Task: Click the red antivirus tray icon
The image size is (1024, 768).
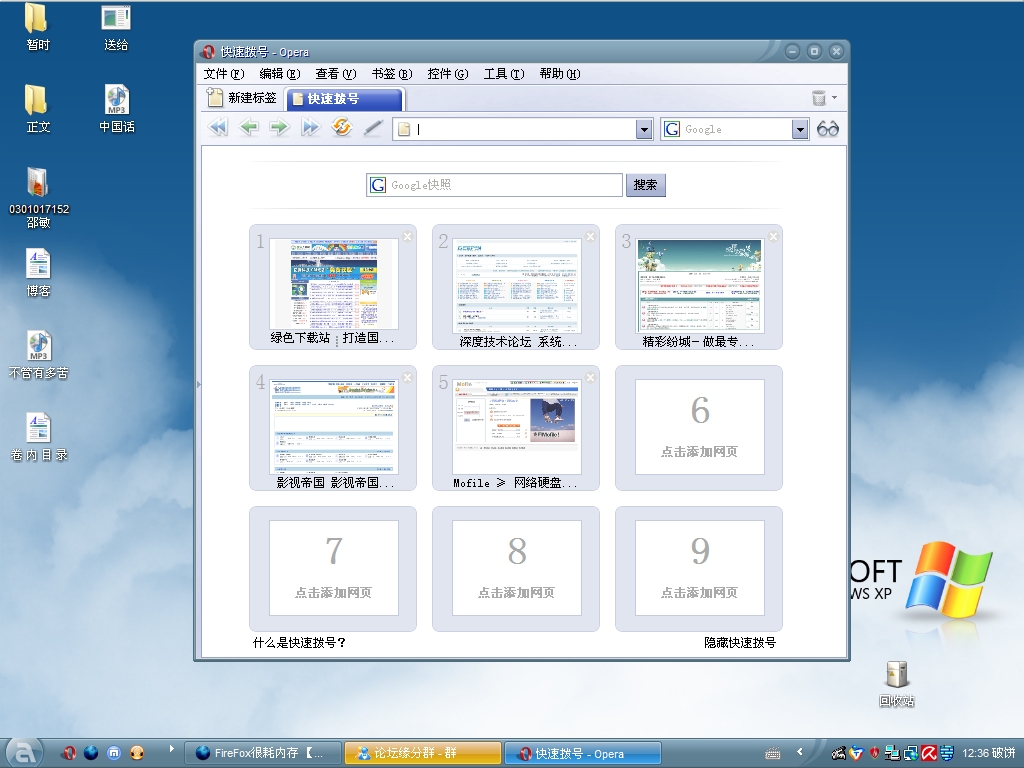Action: (929, 753)
